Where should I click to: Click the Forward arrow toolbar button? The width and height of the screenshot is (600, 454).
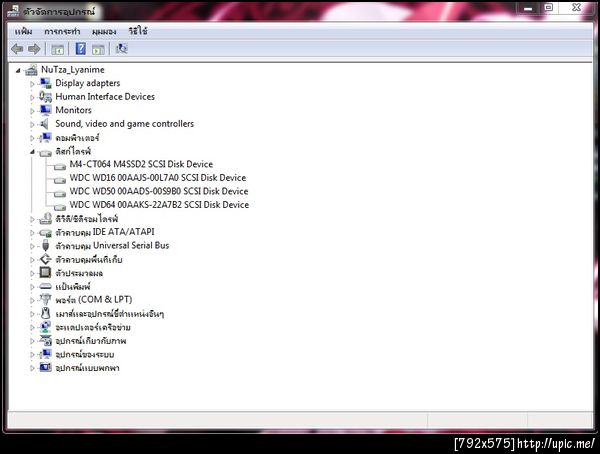34,49
